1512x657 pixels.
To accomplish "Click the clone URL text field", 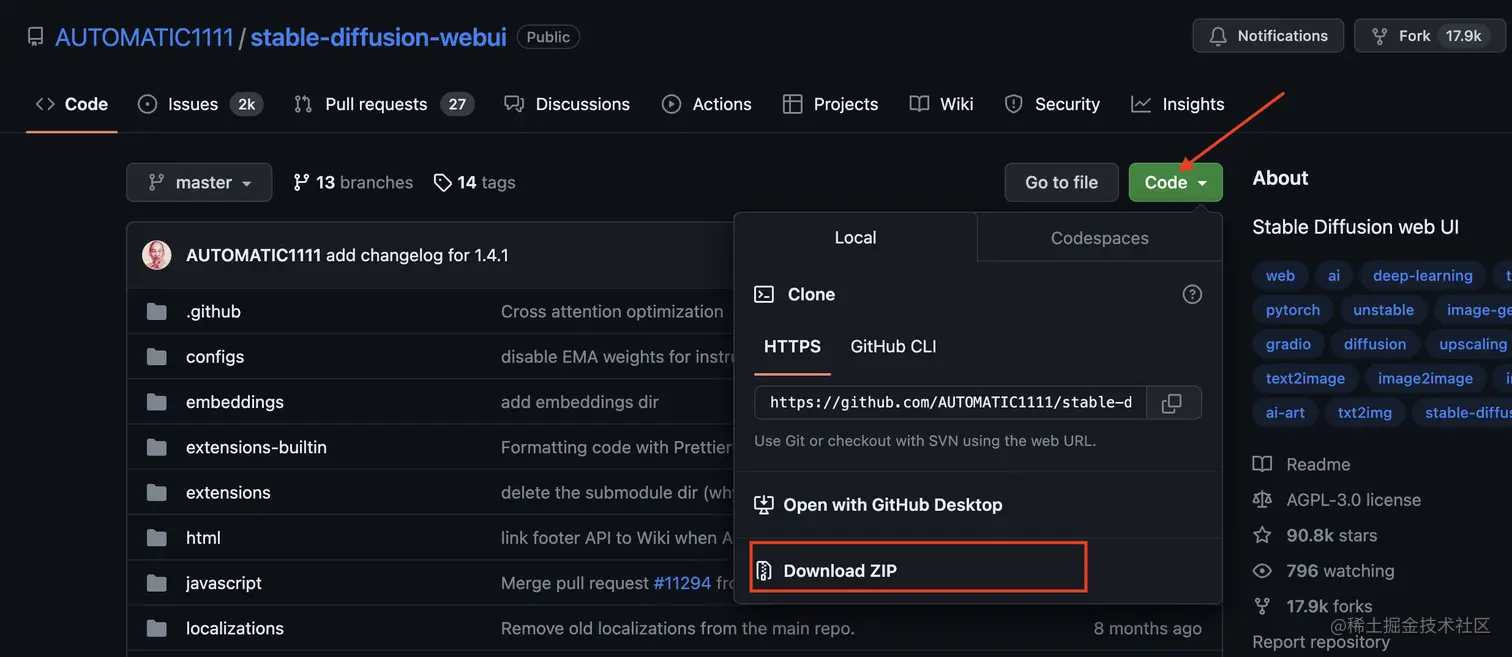I will pos(950,403).
